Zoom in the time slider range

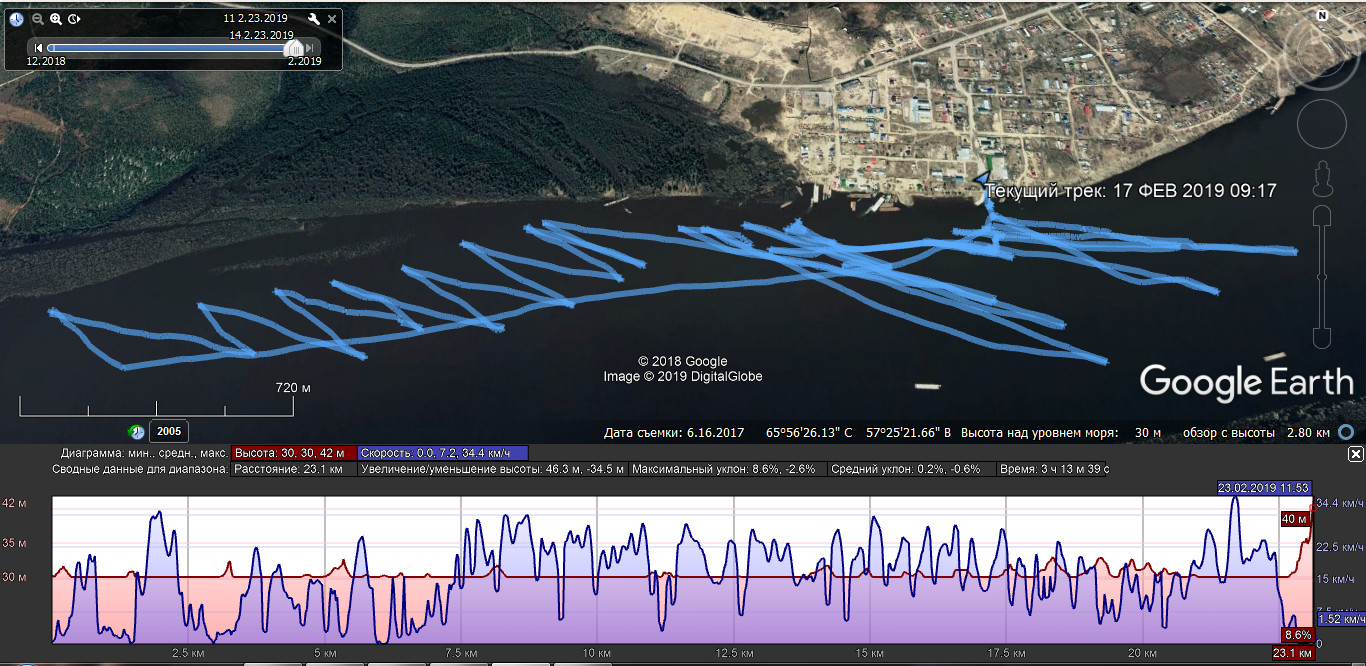point(56,19)
